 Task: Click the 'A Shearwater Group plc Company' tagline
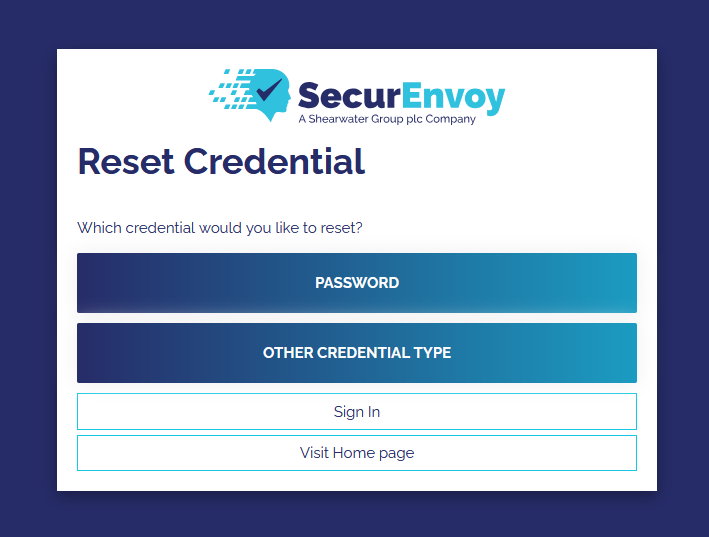pos(387,119)
